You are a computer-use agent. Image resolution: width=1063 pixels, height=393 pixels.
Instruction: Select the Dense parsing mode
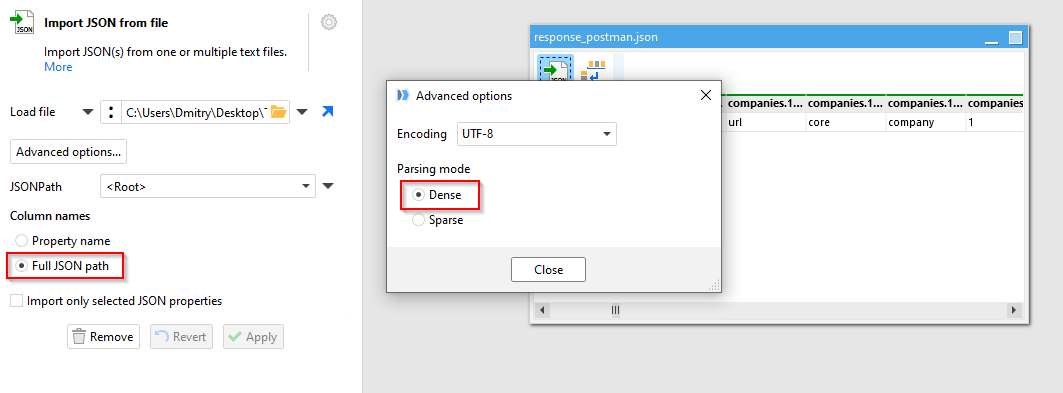437,194
